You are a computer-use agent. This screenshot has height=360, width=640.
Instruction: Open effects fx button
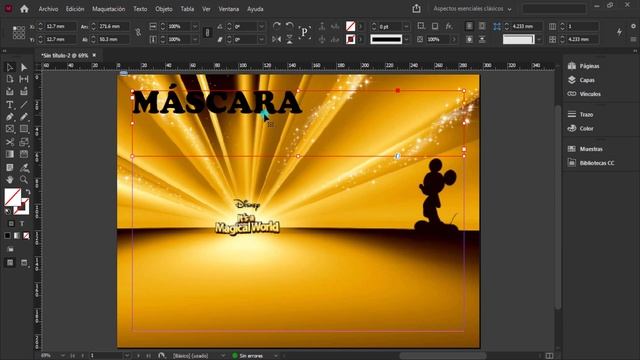pyautogui.click(x=449, y=26)
